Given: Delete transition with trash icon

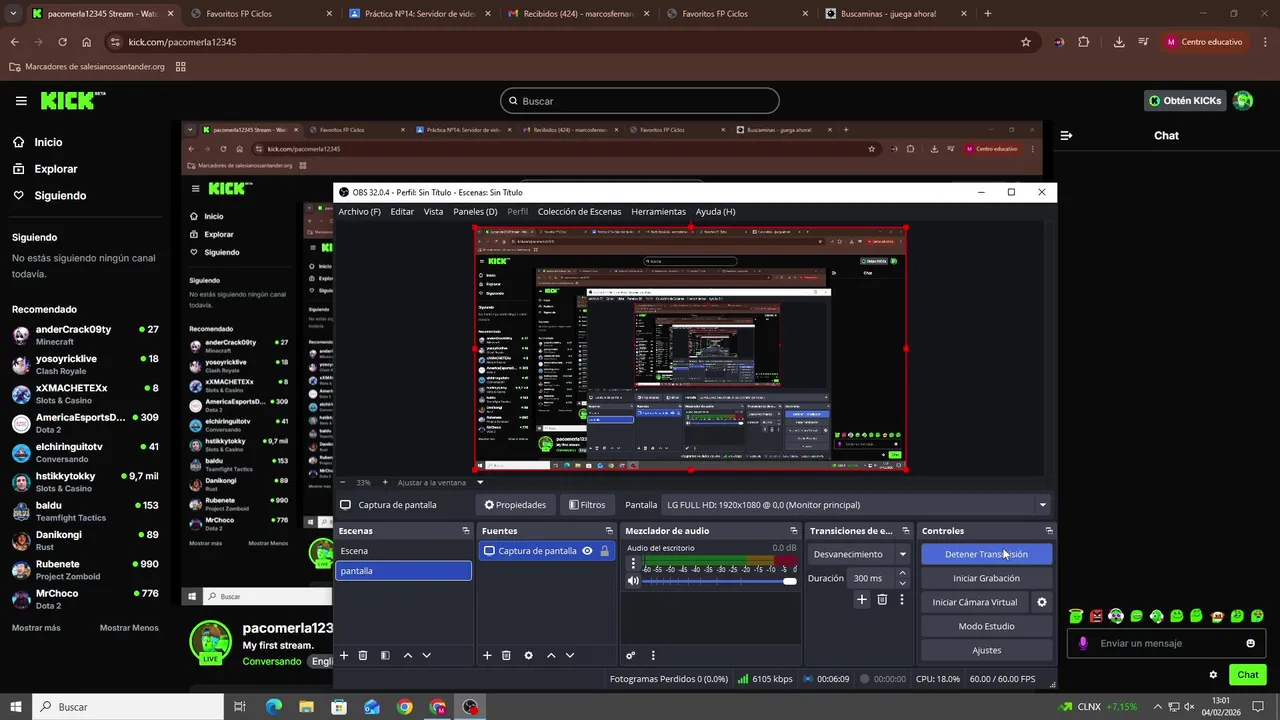Looking at the screenshot, I should (882, 599).
